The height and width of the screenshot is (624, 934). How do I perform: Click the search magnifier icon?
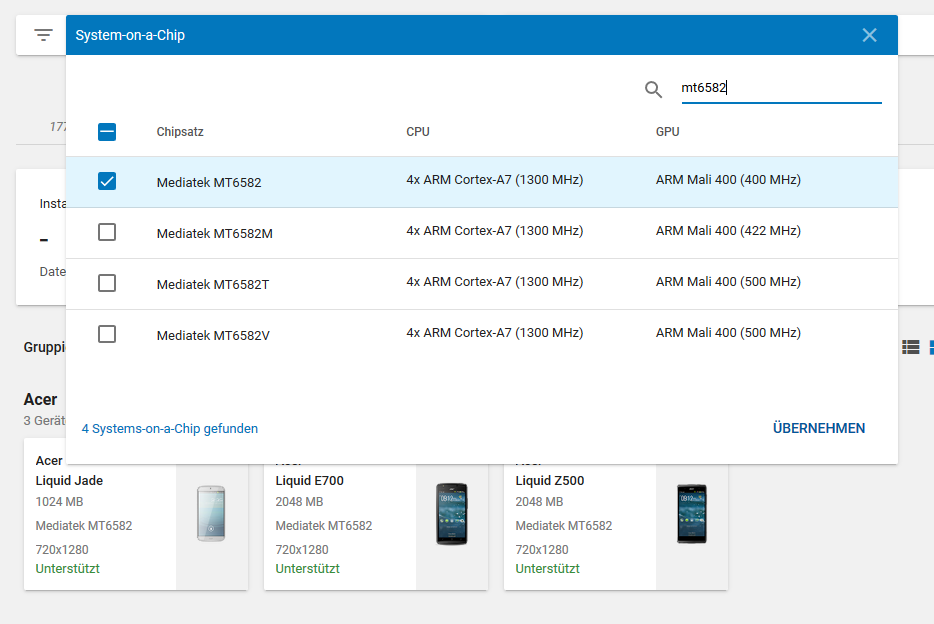[x=653, y=89]
